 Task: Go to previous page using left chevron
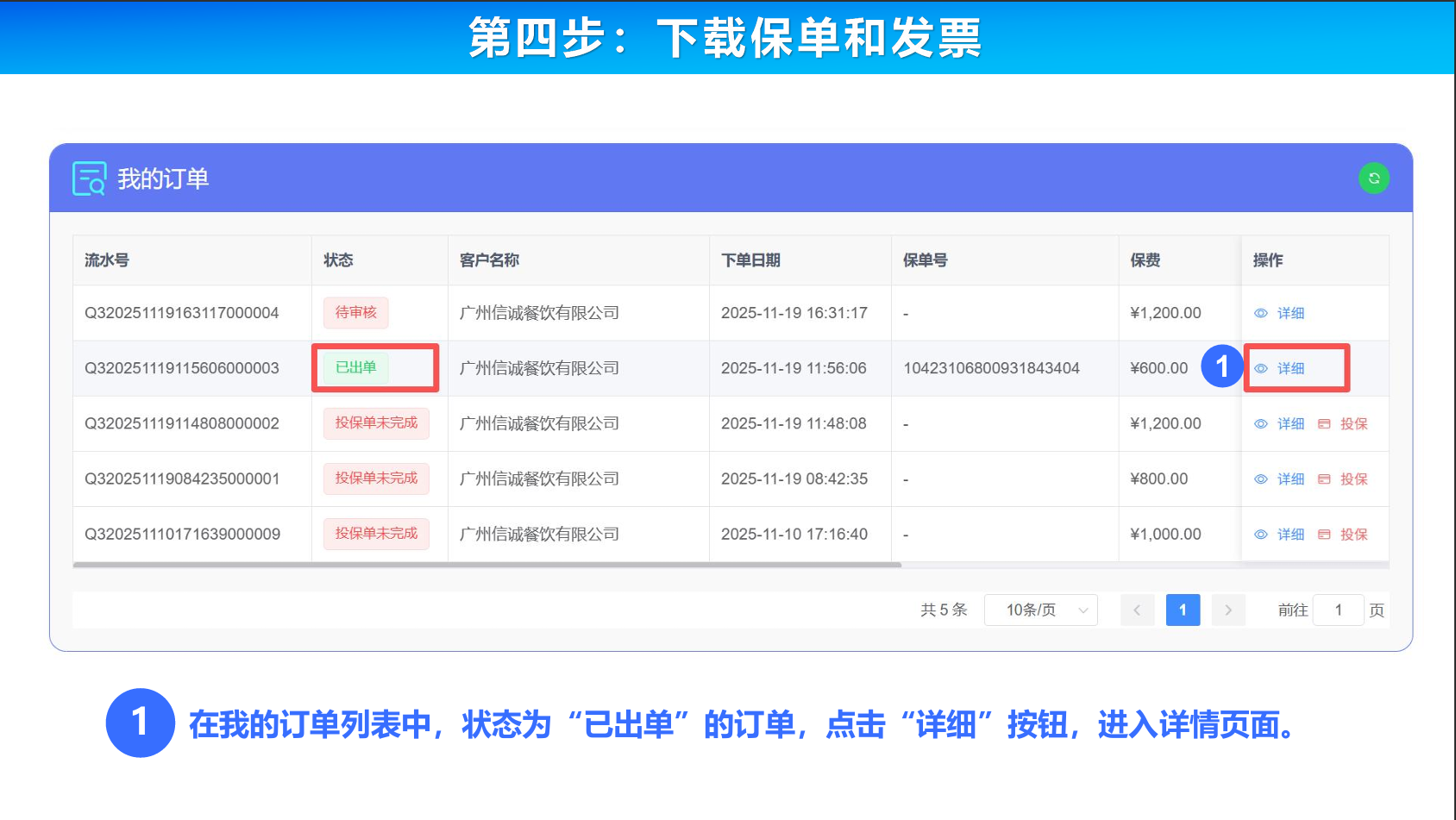point(1137,610)
